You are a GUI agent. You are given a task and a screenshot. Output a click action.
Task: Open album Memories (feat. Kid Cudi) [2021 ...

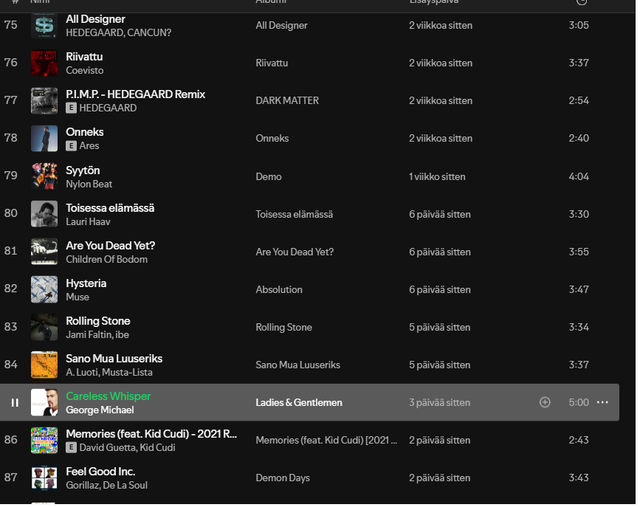tap(326, 440)
